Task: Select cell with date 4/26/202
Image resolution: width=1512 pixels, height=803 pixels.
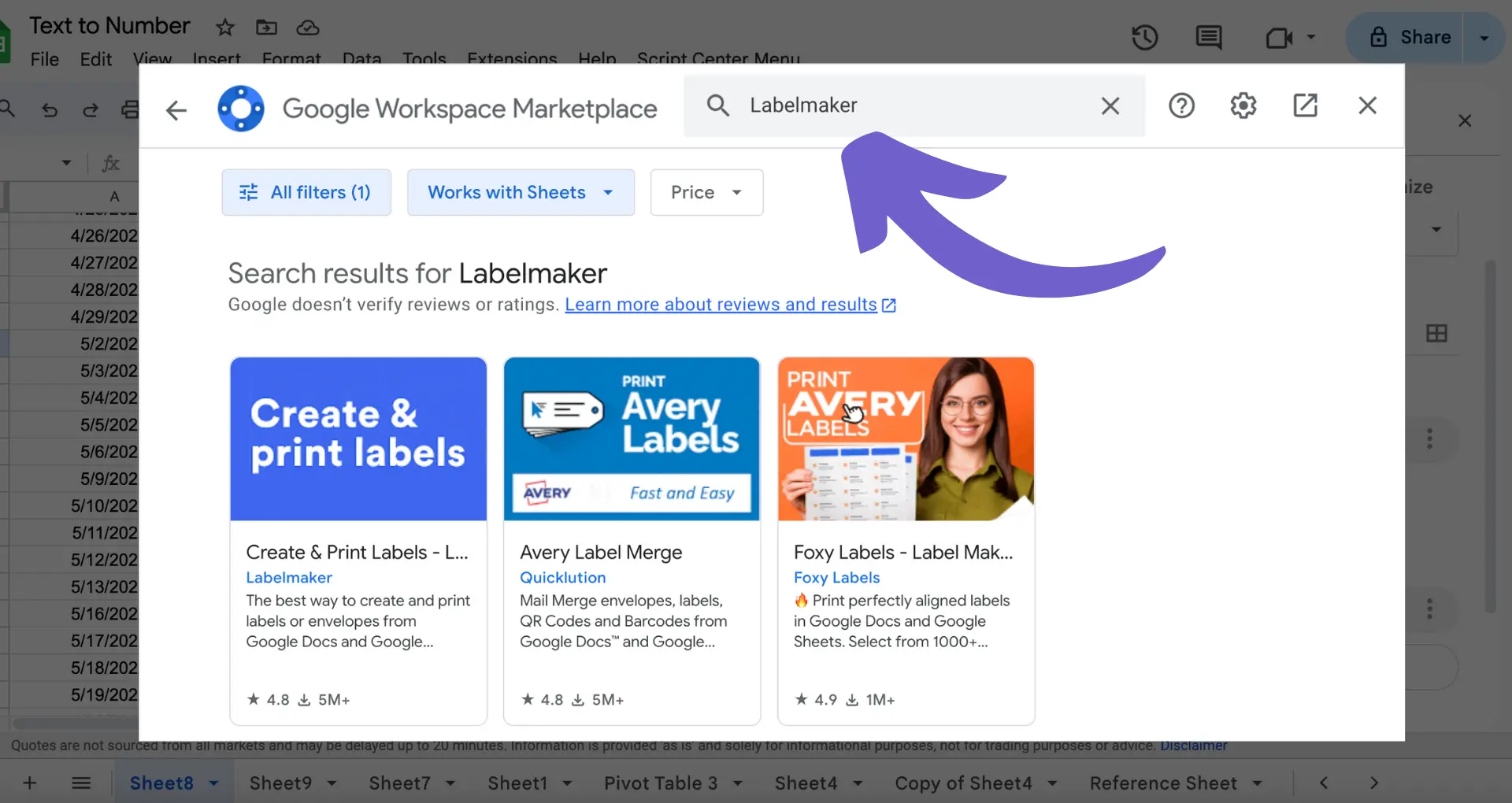Action: [x=74, y=235]
